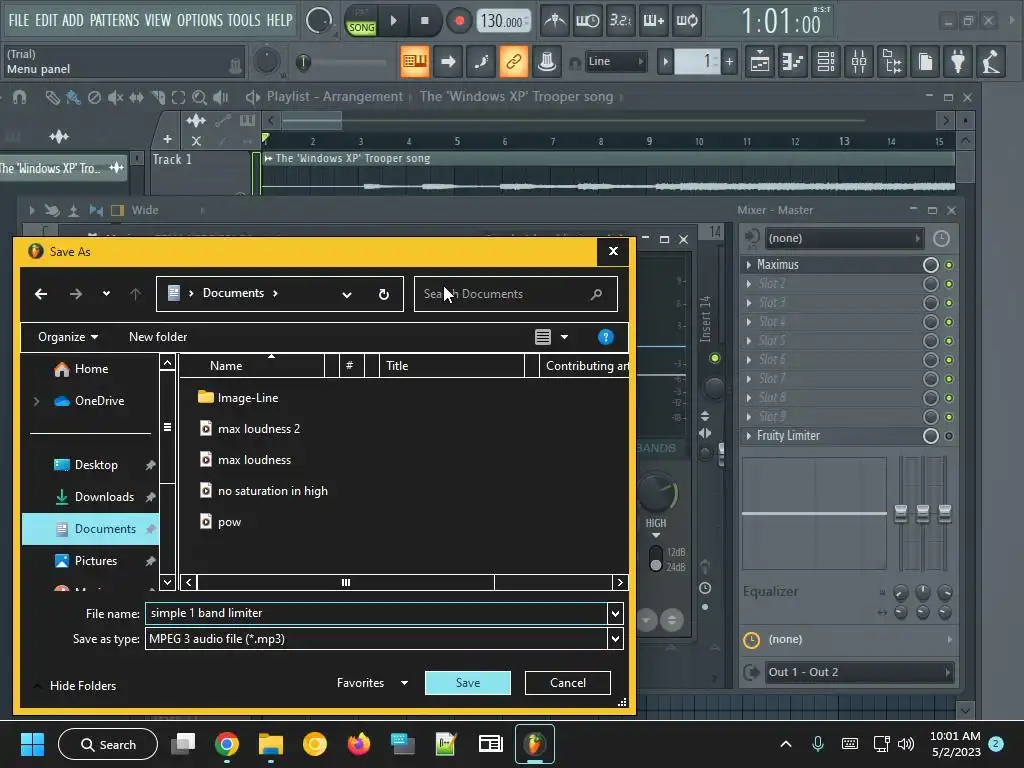Open the PATTERNS menu

114,20
